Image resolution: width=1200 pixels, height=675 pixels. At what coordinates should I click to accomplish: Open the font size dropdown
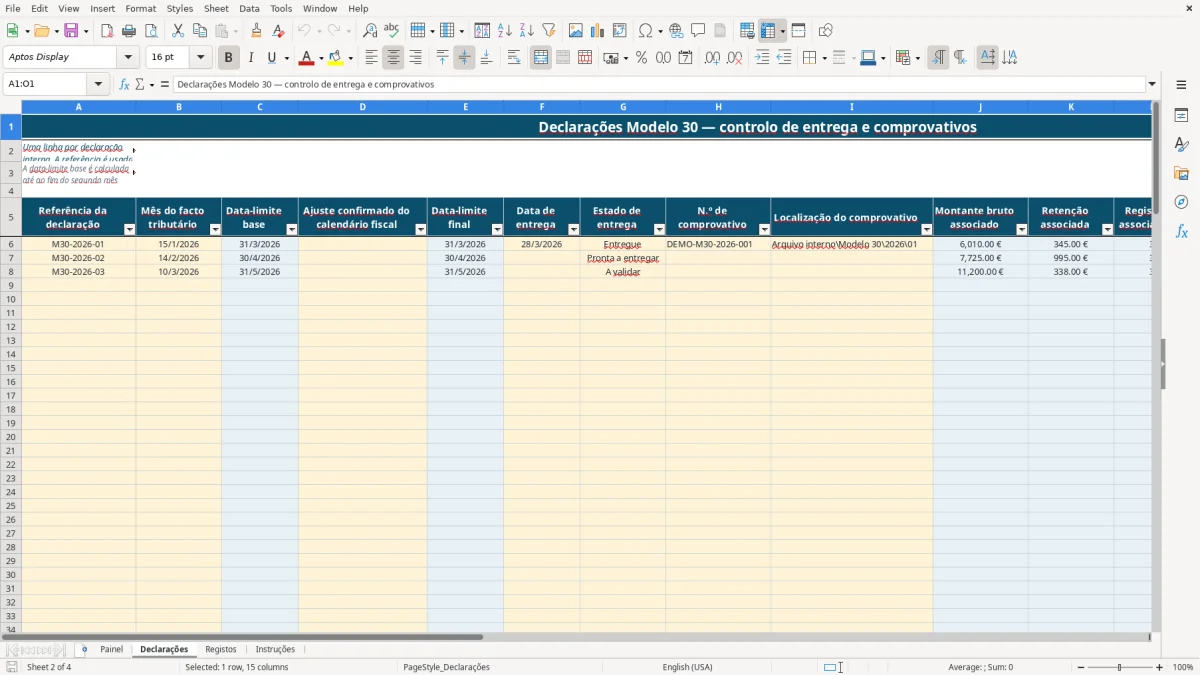(200, 58)
